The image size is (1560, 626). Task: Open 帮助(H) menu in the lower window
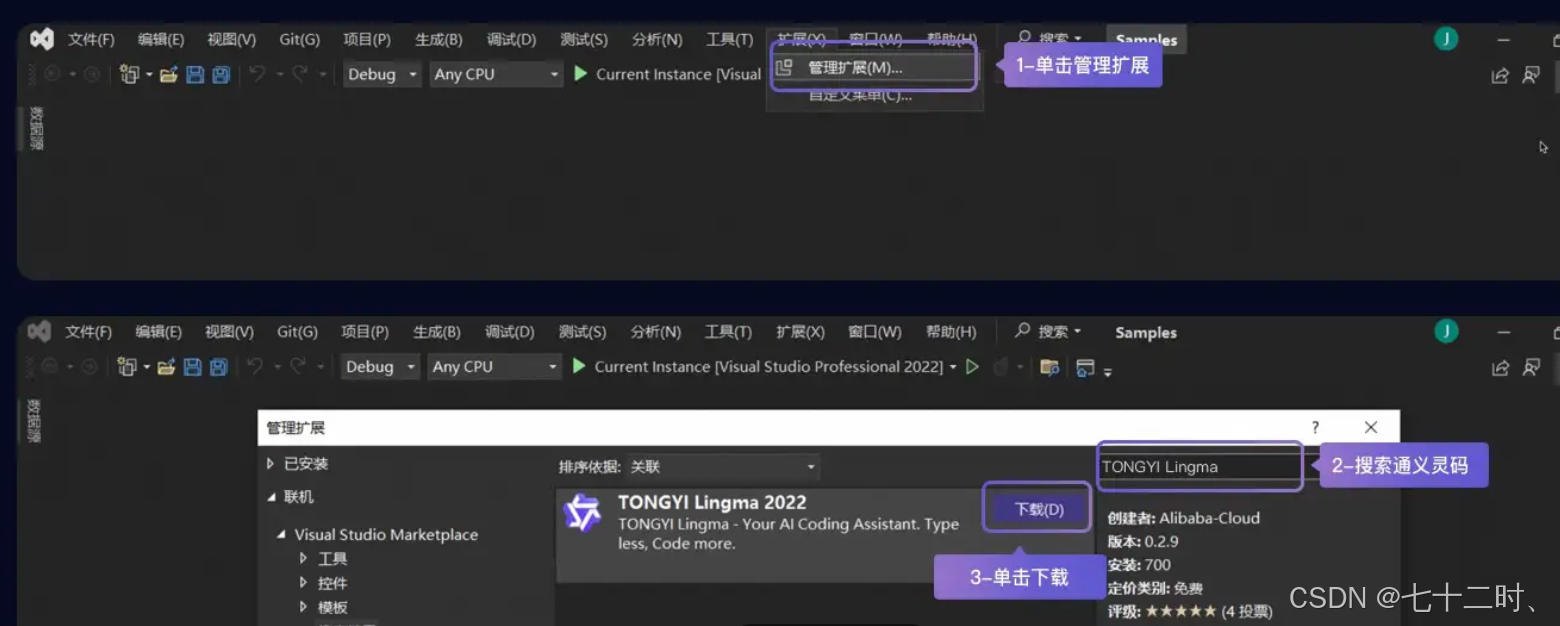[951, 332]
